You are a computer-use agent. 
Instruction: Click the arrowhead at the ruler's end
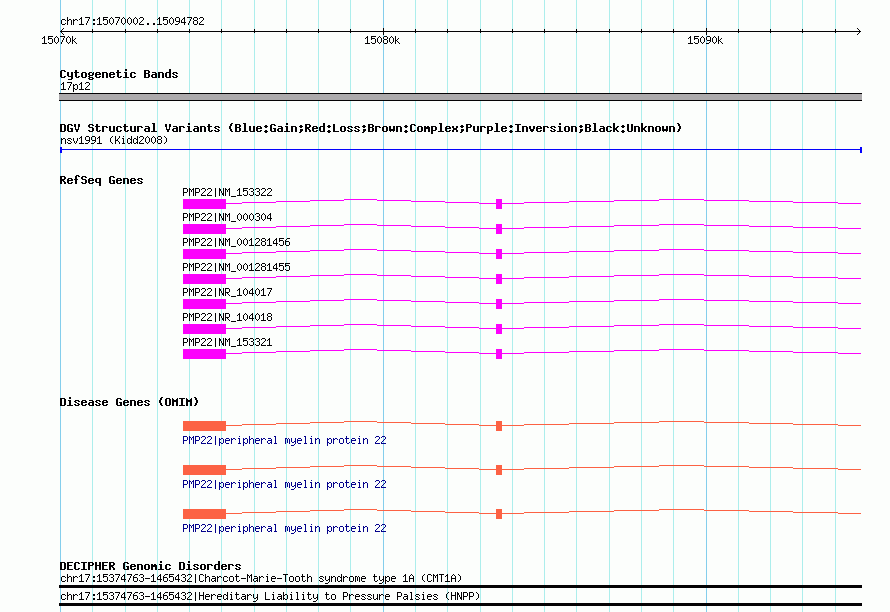pyautogui.click(x=858, y=31)
